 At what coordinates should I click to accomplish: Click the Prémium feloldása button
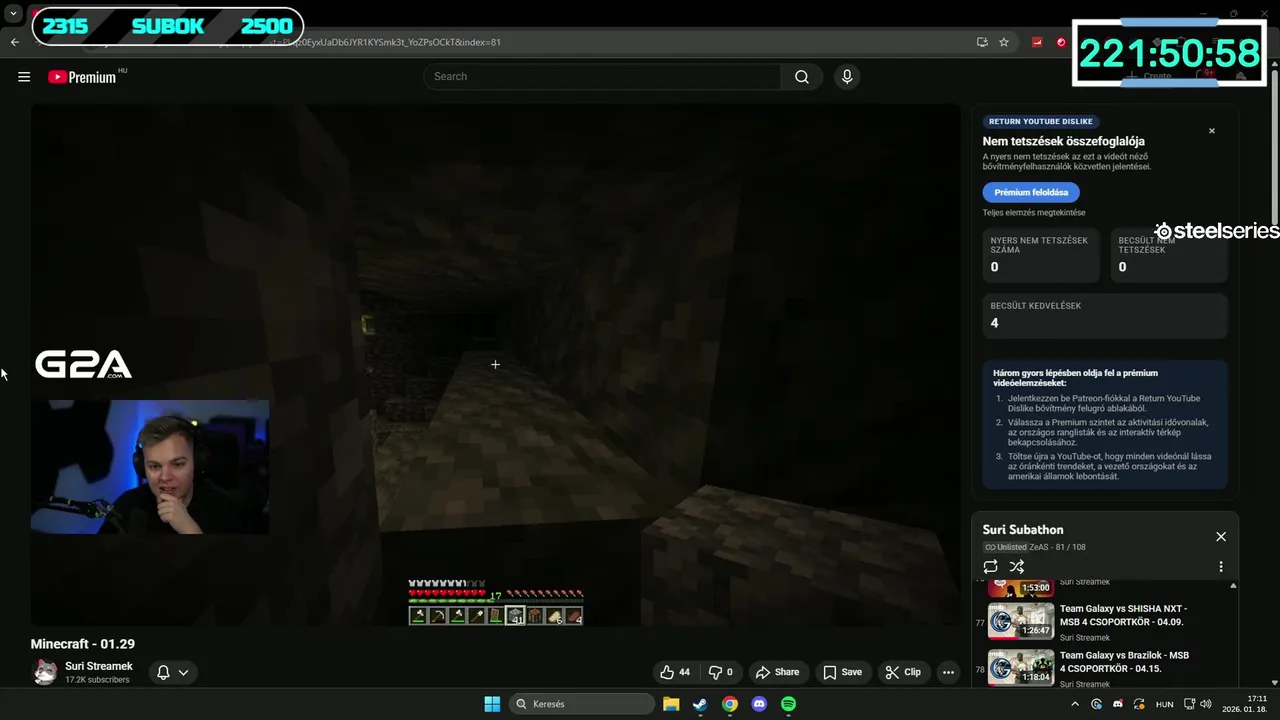click(1031, 192)
